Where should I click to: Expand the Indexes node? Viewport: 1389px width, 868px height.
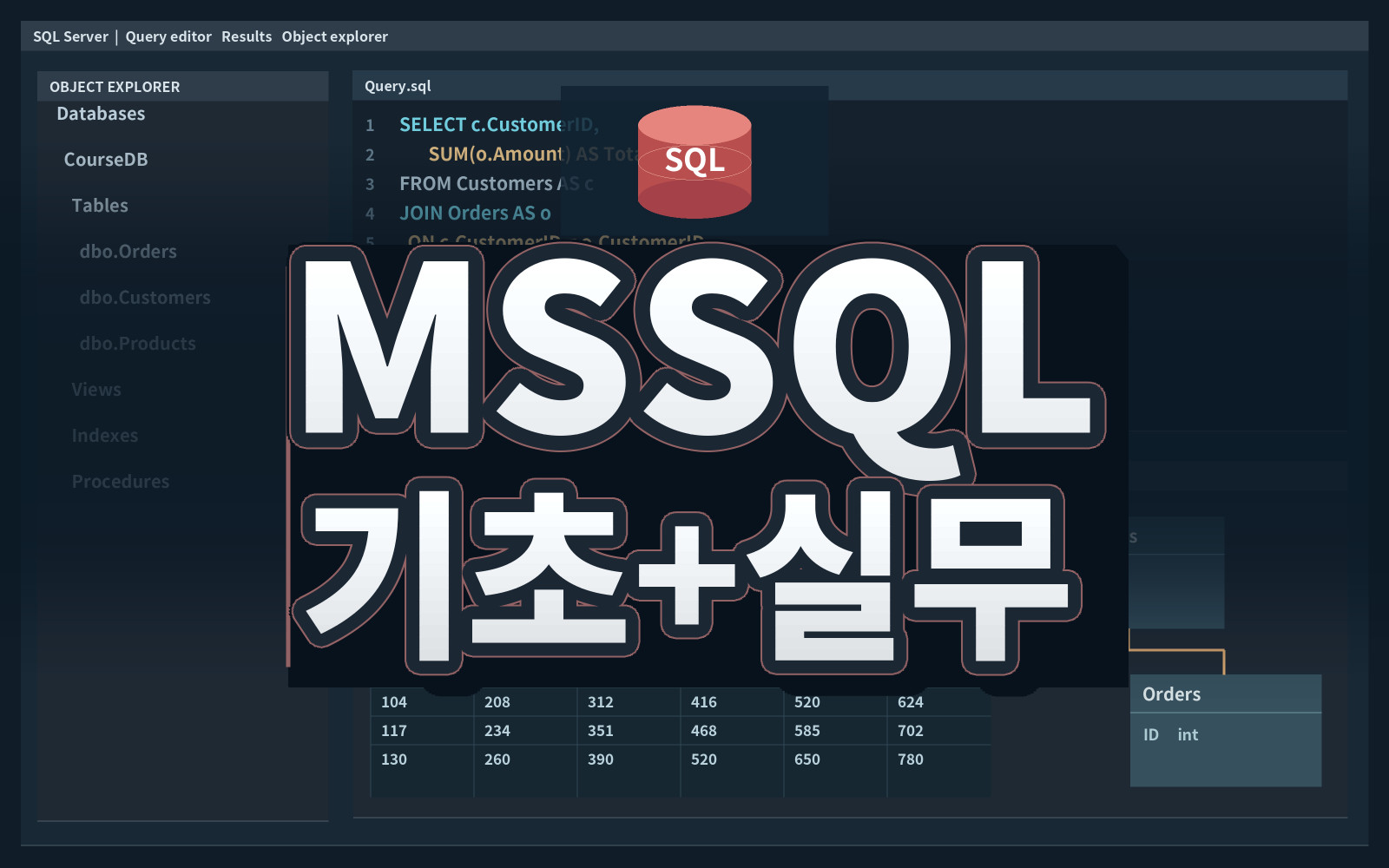pyautogui.click(x=105, y=436)
